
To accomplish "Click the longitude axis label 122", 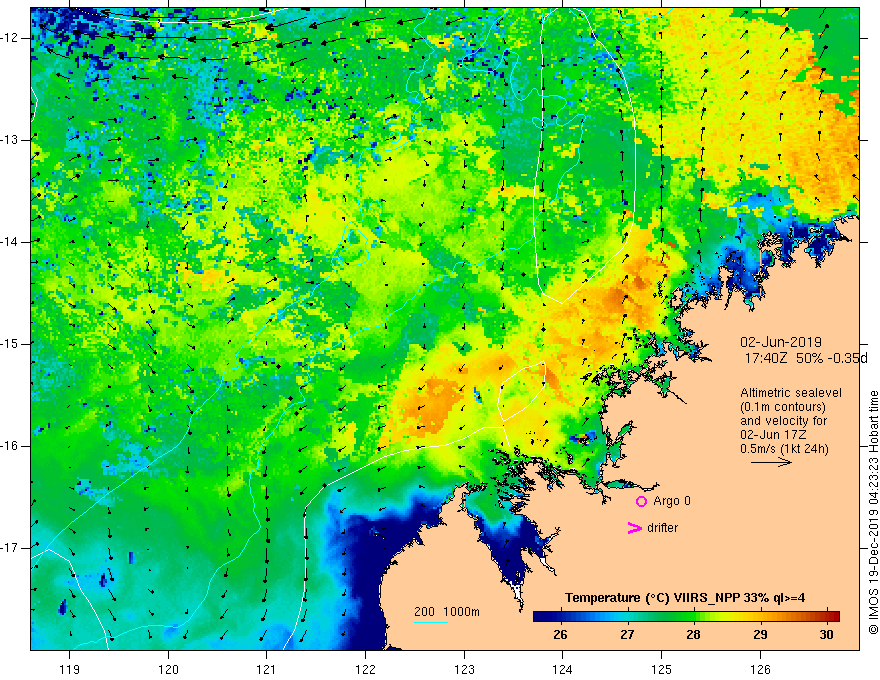I will pyautogui.click(x=365, y=669).
